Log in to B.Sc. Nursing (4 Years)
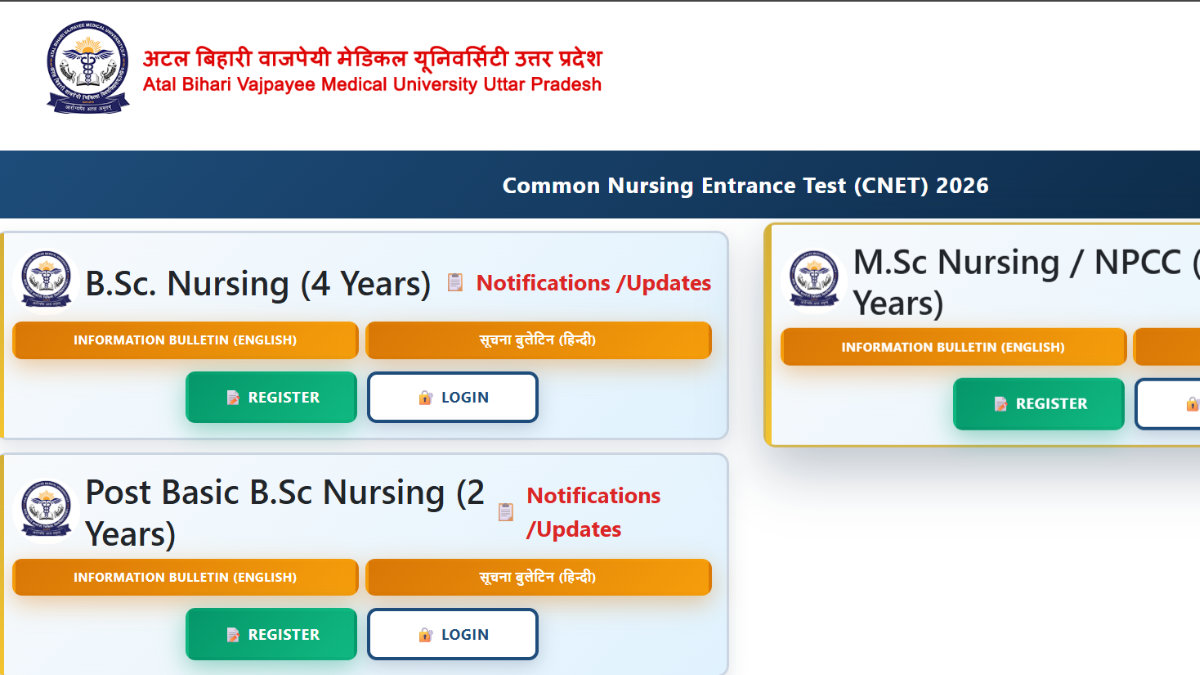 pos(453,397)
